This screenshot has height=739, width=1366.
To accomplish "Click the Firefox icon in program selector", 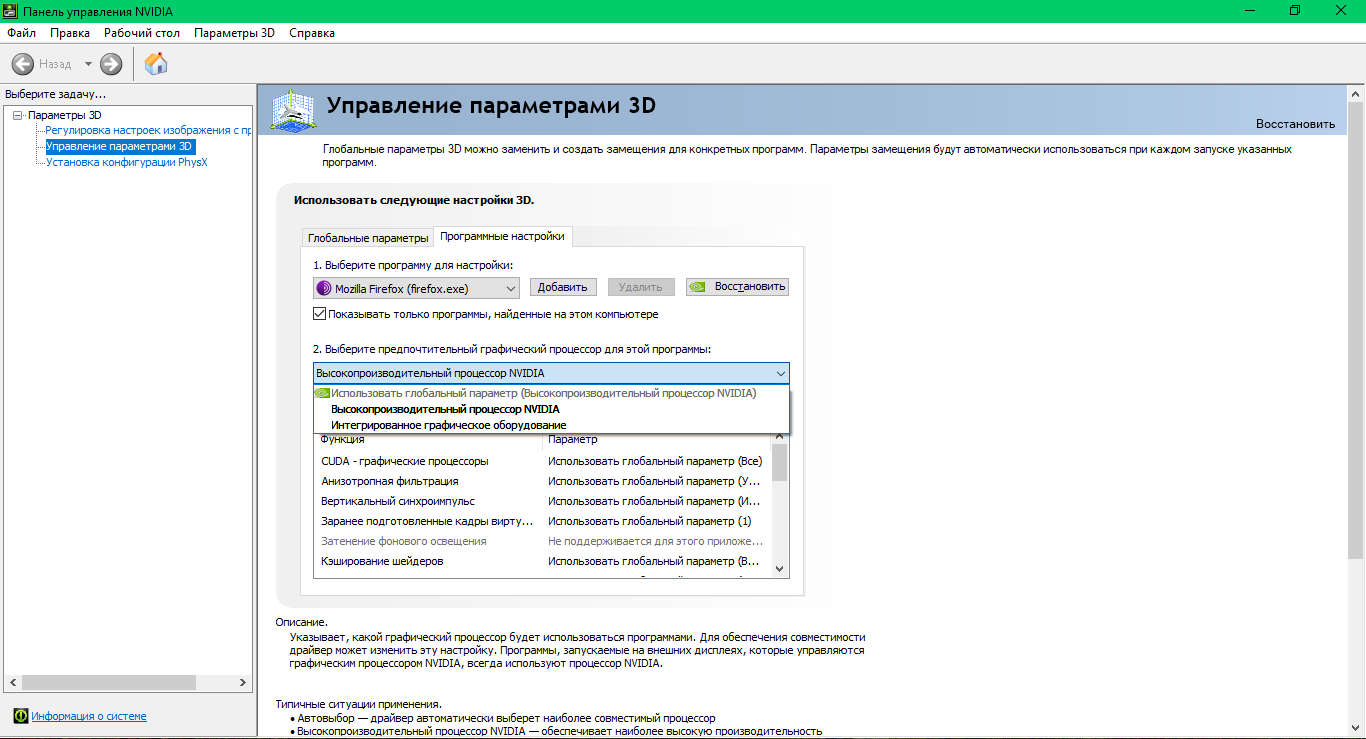I will pos(324,288).
